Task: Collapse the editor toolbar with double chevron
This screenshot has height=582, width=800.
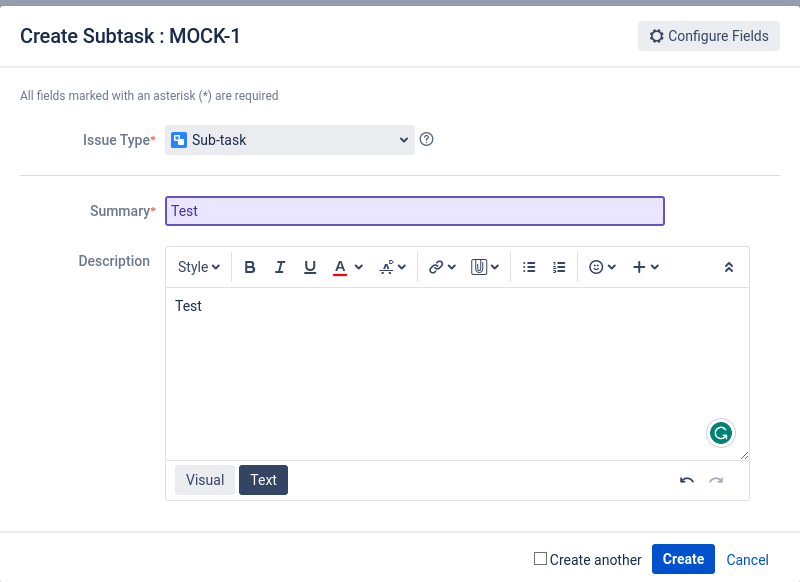Action: [729, 267]
